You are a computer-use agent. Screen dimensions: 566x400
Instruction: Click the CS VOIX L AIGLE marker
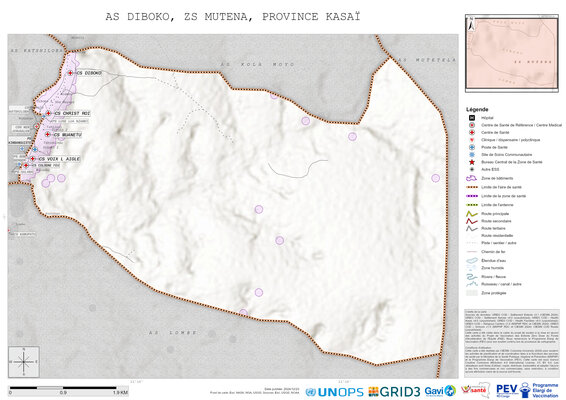pyautogui.click(x=32, y=158)
